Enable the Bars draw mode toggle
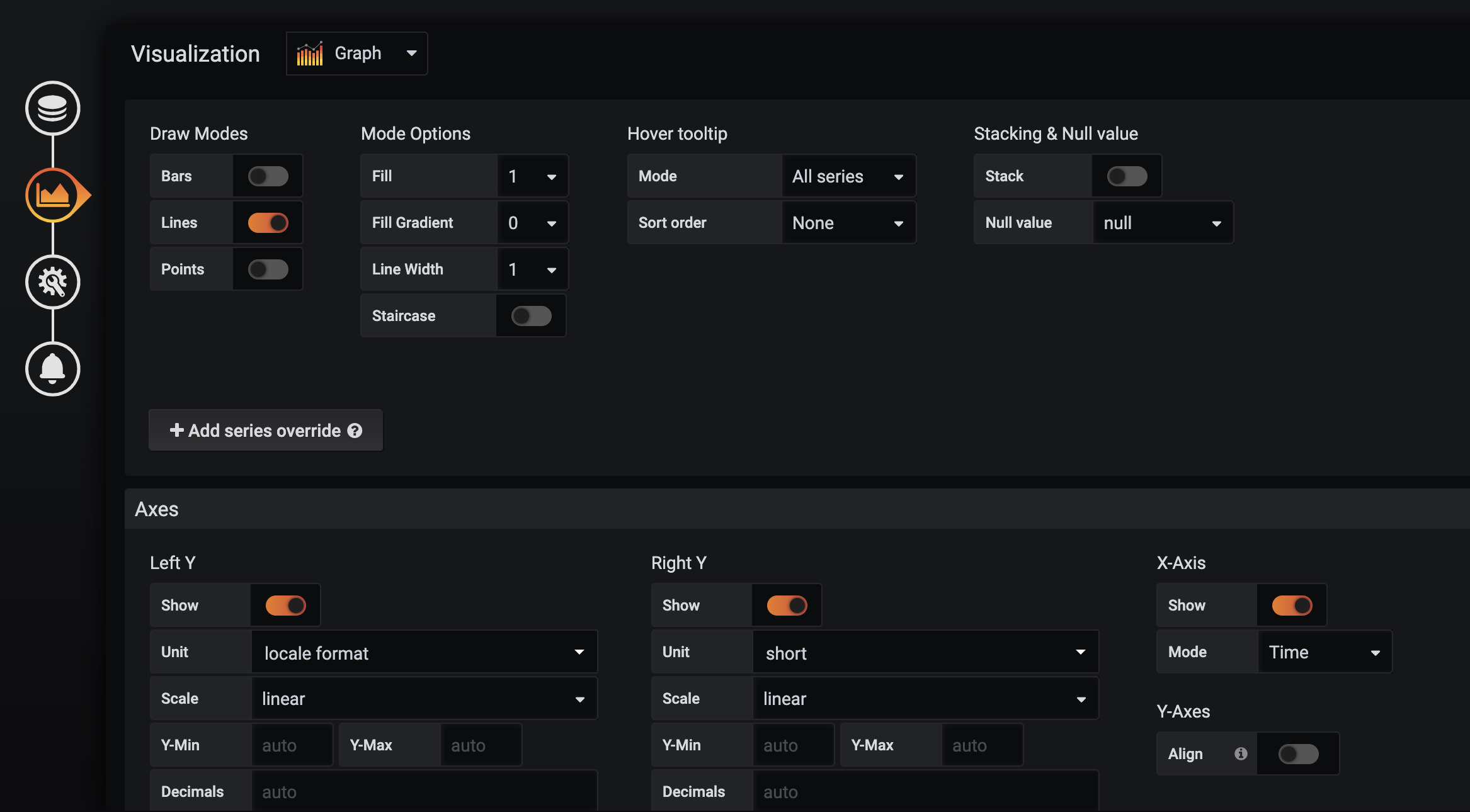This screenshot has width=1470, height=812. point(268,176)
